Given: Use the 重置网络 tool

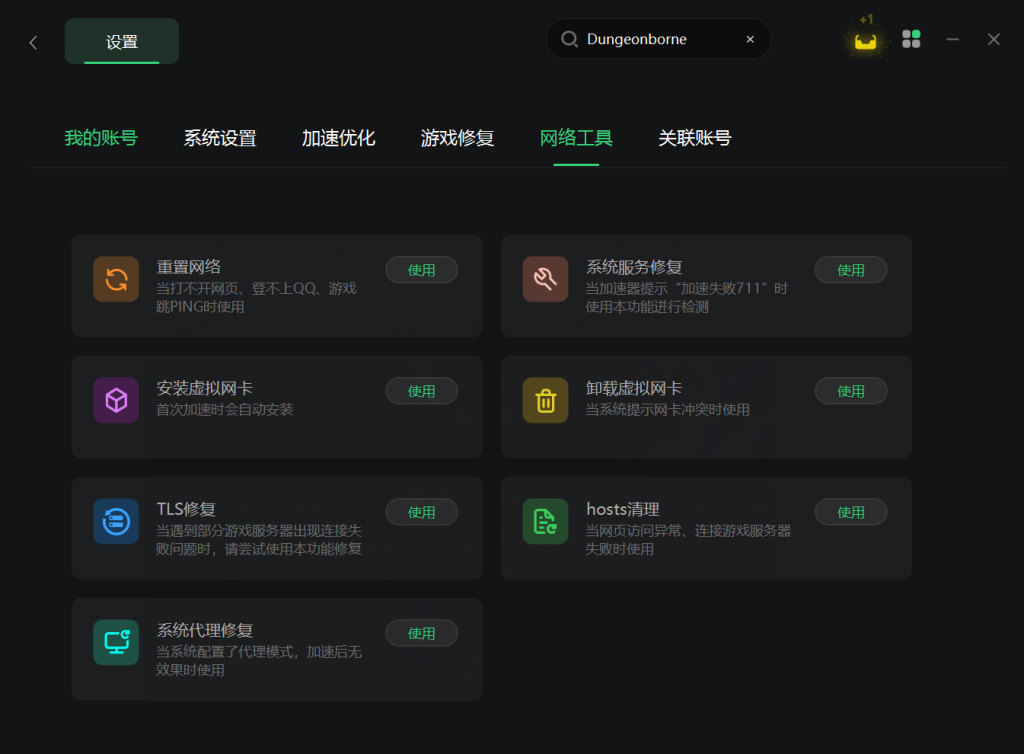Looking at the screenshot, I should (422, 270).
